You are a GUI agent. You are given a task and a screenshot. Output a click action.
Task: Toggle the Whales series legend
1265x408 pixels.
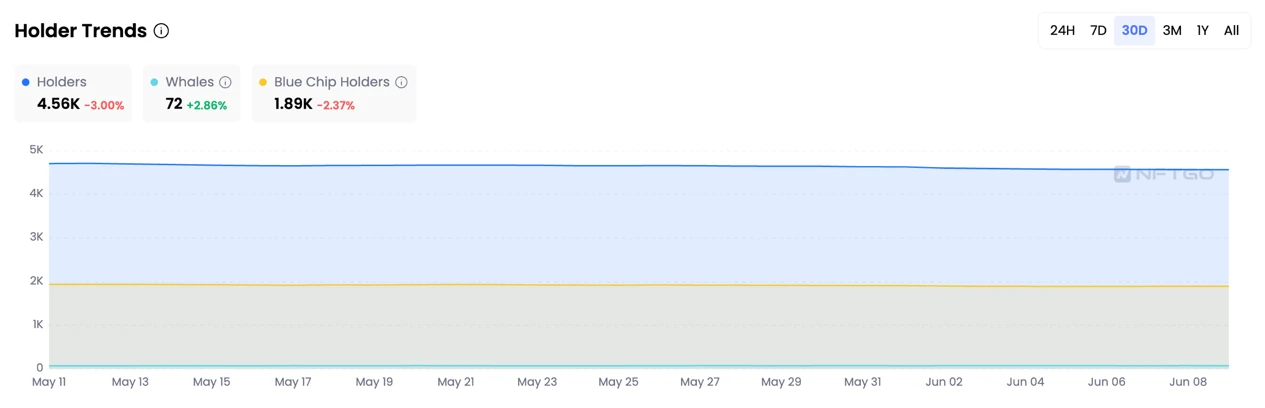pos(189,82)
